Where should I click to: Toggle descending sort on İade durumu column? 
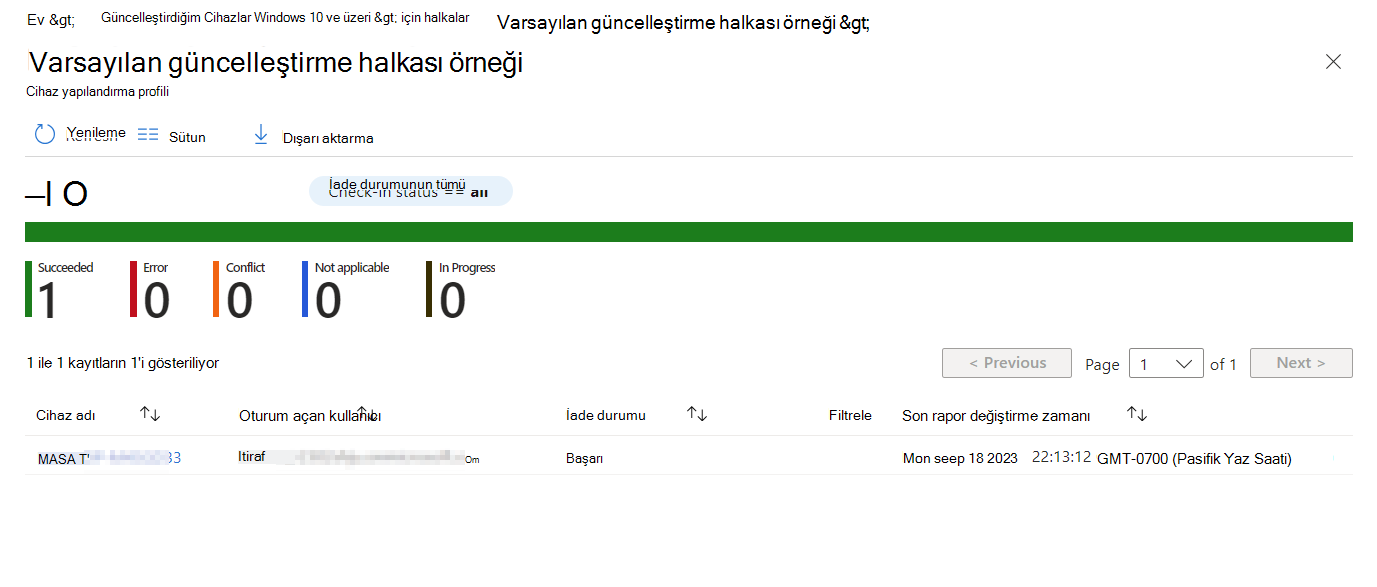[x=696, y=413]
